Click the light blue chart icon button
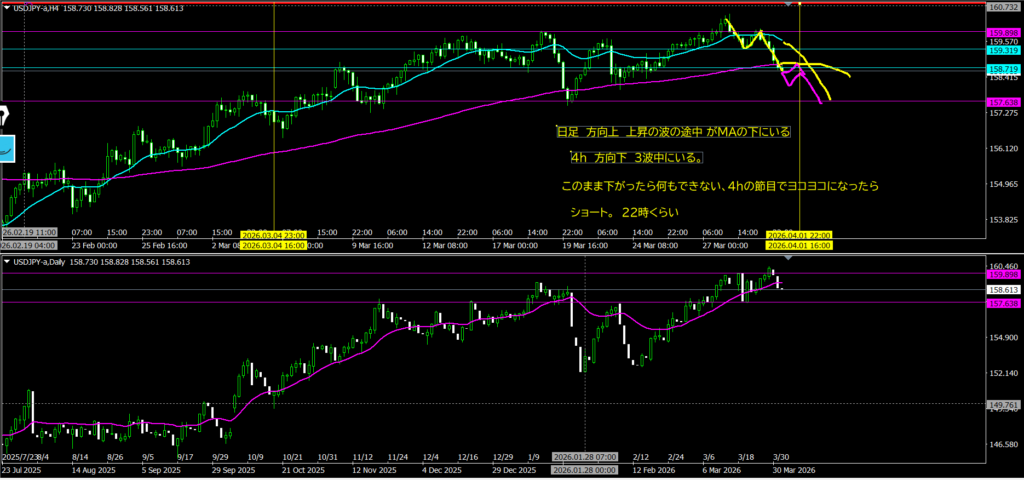Screen dimensions: 1024x480 click(6, 147)
